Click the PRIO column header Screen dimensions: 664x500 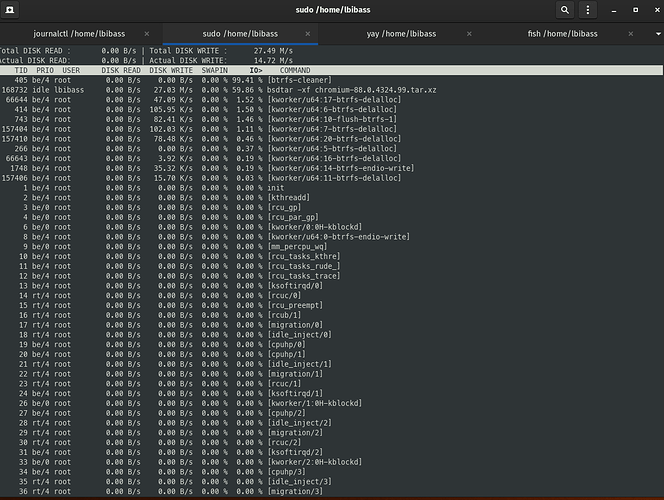click(45, 70)
